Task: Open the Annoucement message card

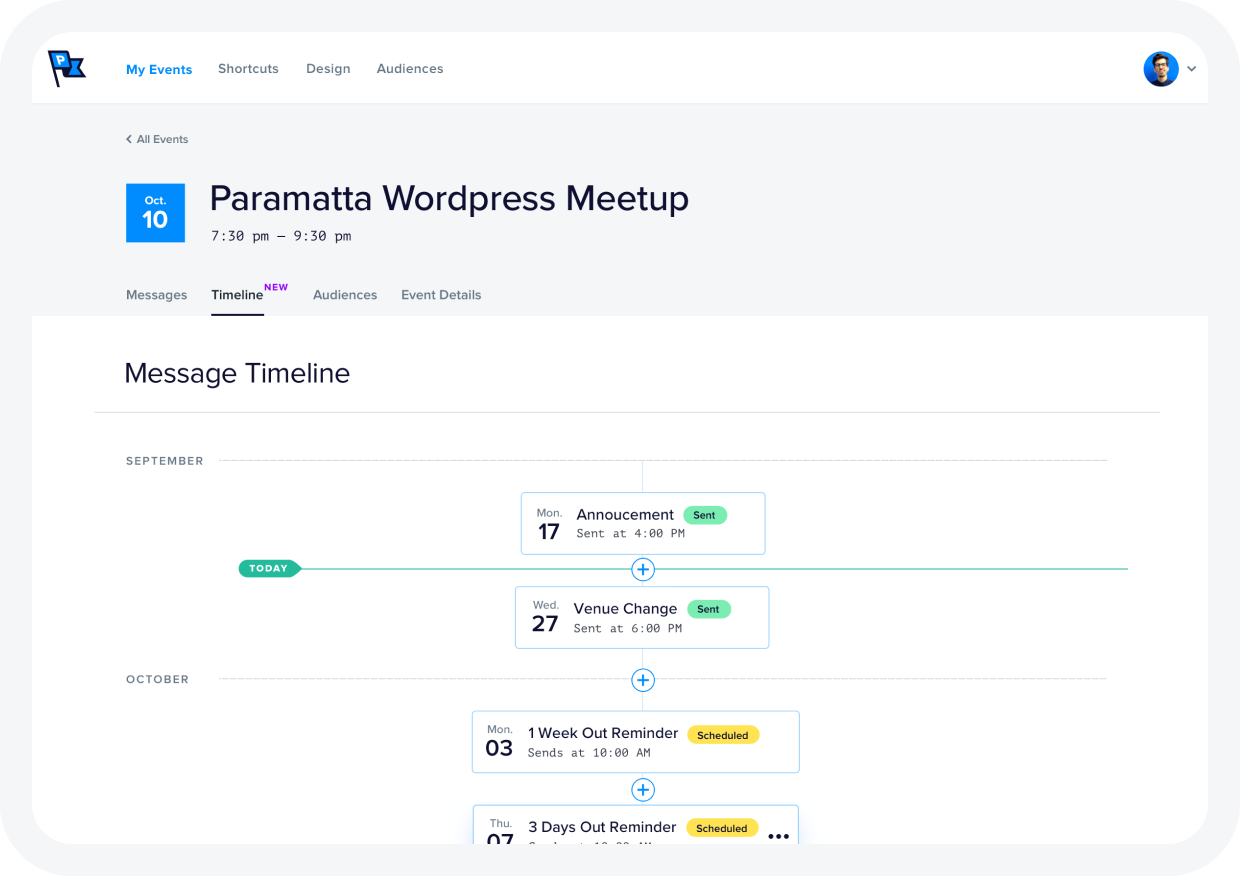Action: (x=643, y=523)
